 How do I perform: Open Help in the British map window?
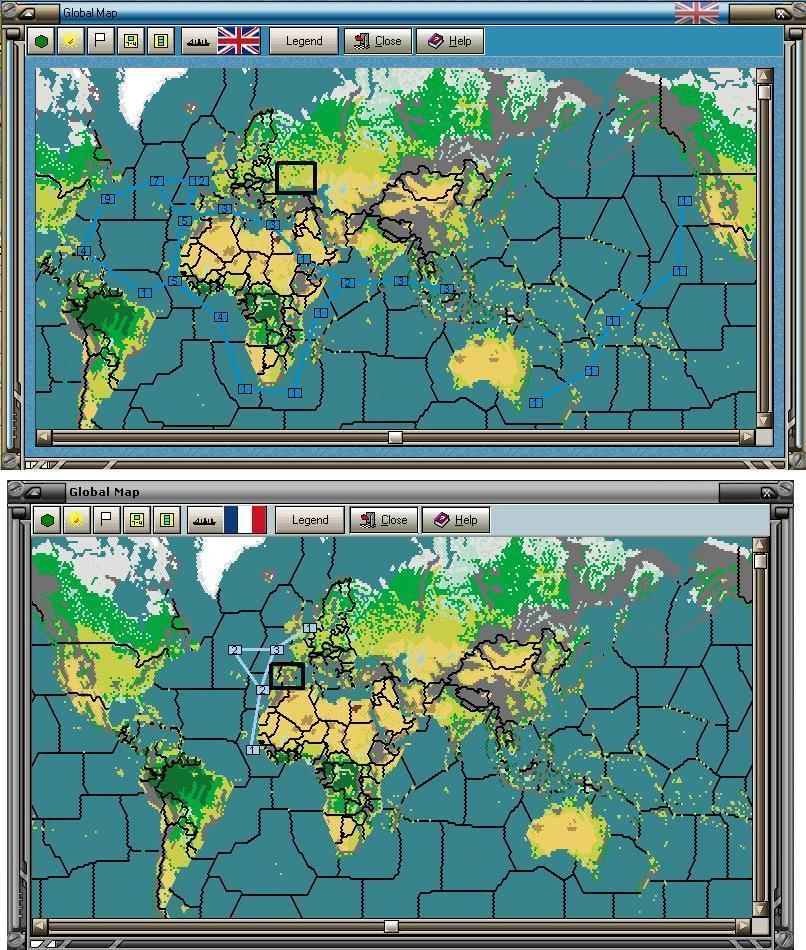(450, 41)
